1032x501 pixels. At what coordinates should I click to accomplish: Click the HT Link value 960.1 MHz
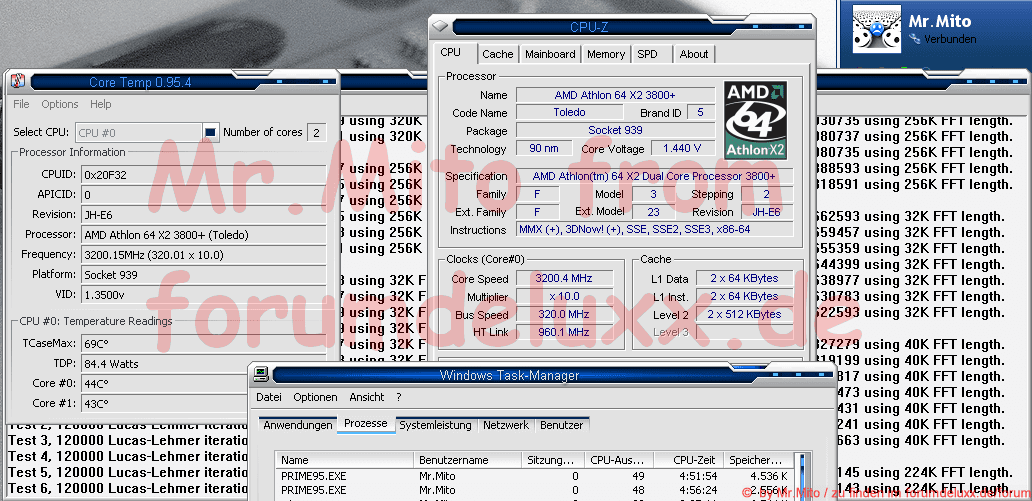coord(565,332)
